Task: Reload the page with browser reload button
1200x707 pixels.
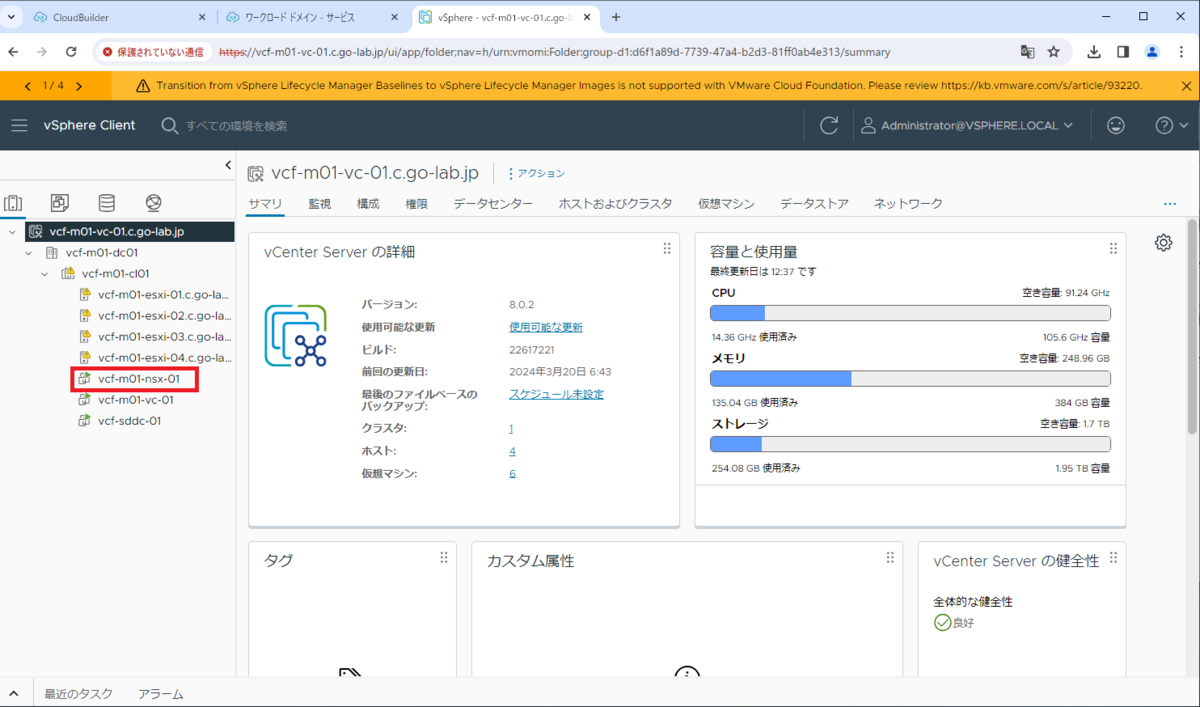Action: (71, 51)
